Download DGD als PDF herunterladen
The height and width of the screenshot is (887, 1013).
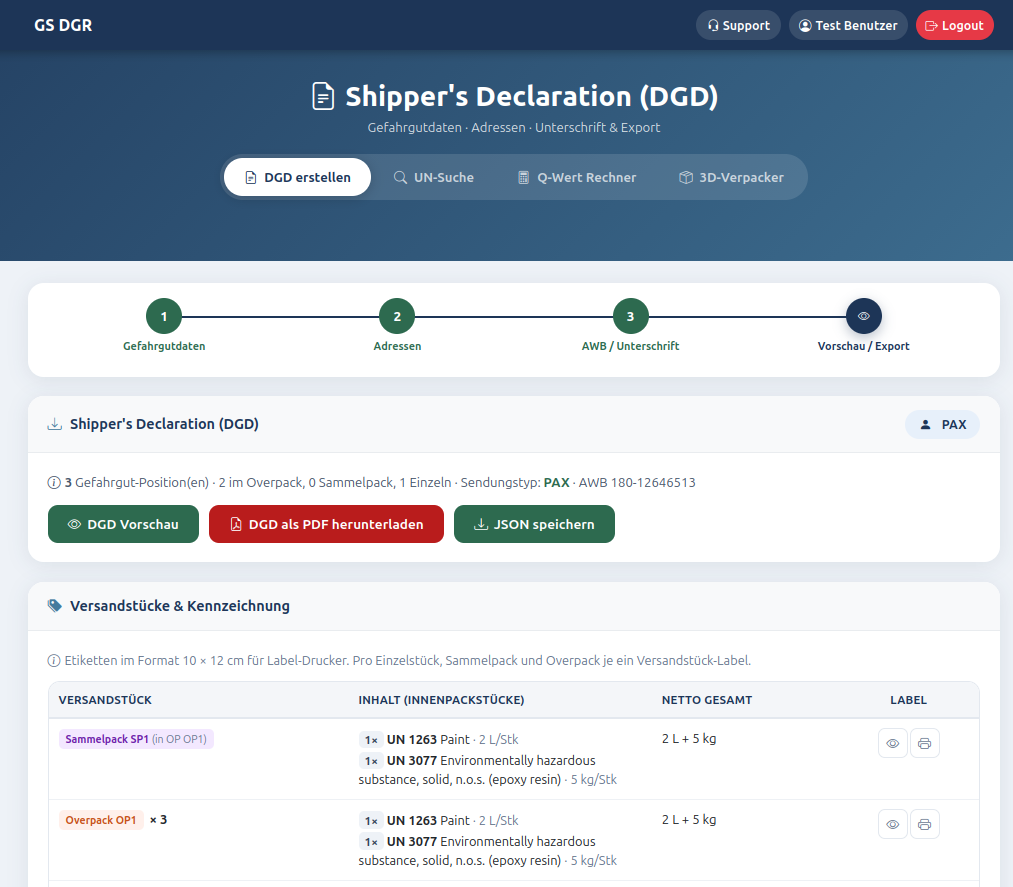(326, 524)
